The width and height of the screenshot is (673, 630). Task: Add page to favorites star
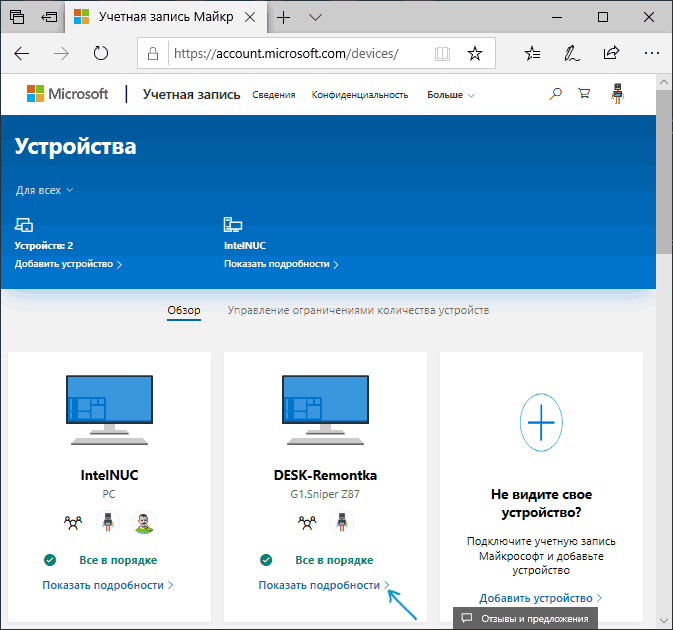475,54
